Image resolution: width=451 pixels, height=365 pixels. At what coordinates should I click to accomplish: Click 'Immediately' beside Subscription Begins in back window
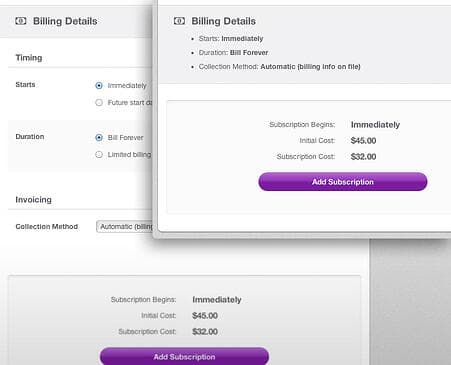point(217,300)
